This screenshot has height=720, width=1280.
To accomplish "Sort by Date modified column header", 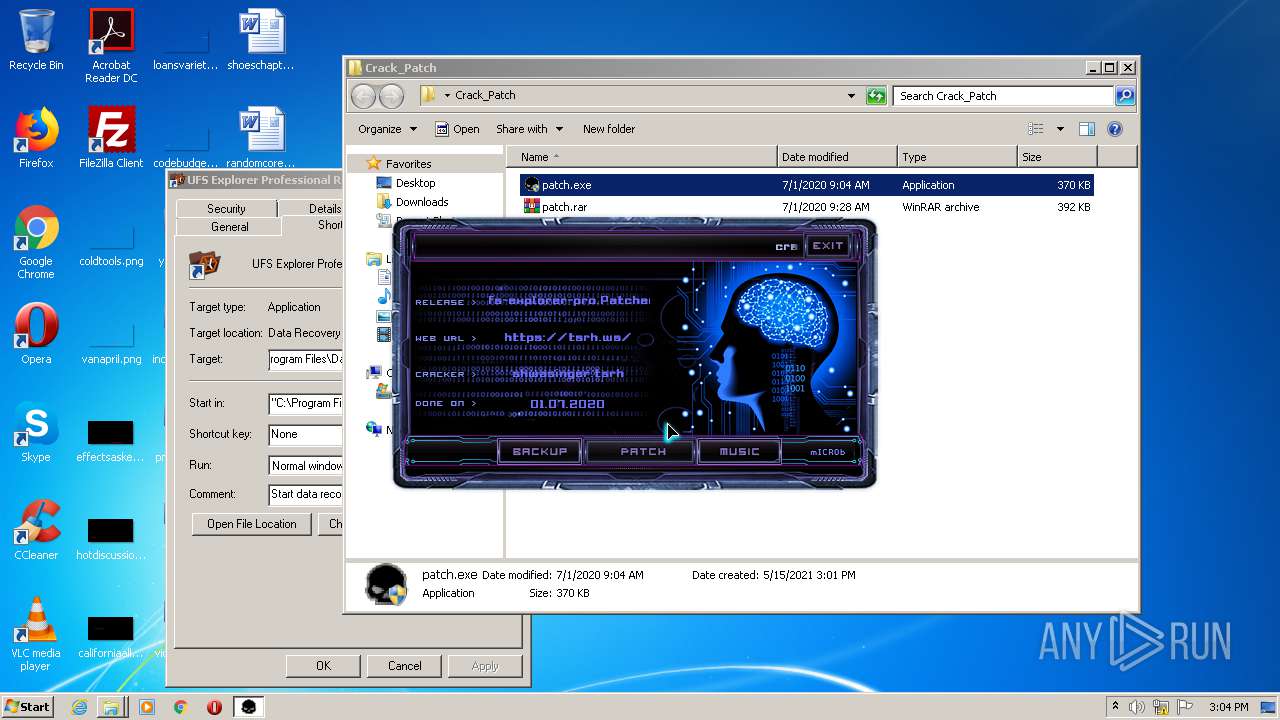I will coord(837,157).
